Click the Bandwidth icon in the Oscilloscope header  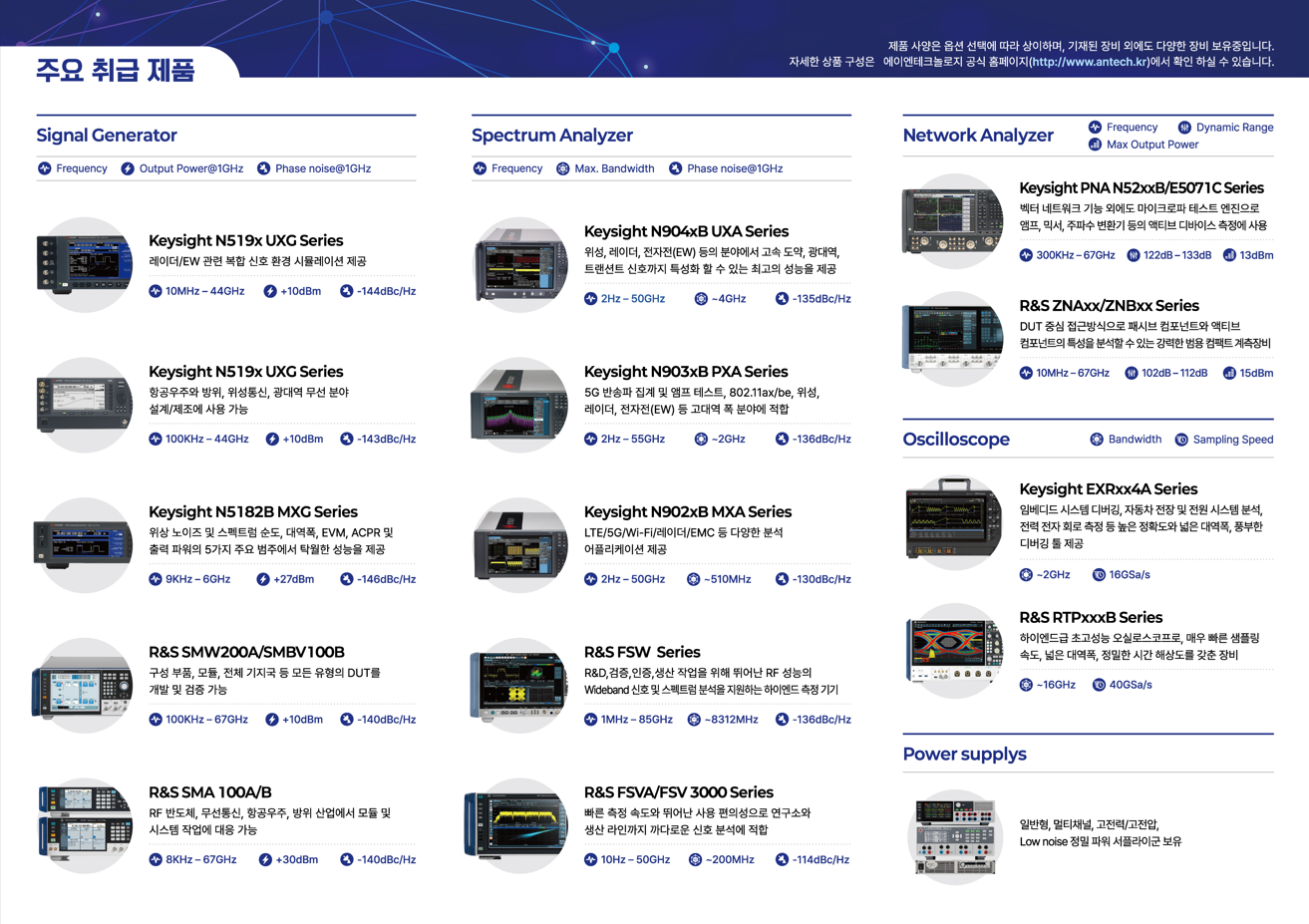tap(1097, 440)
